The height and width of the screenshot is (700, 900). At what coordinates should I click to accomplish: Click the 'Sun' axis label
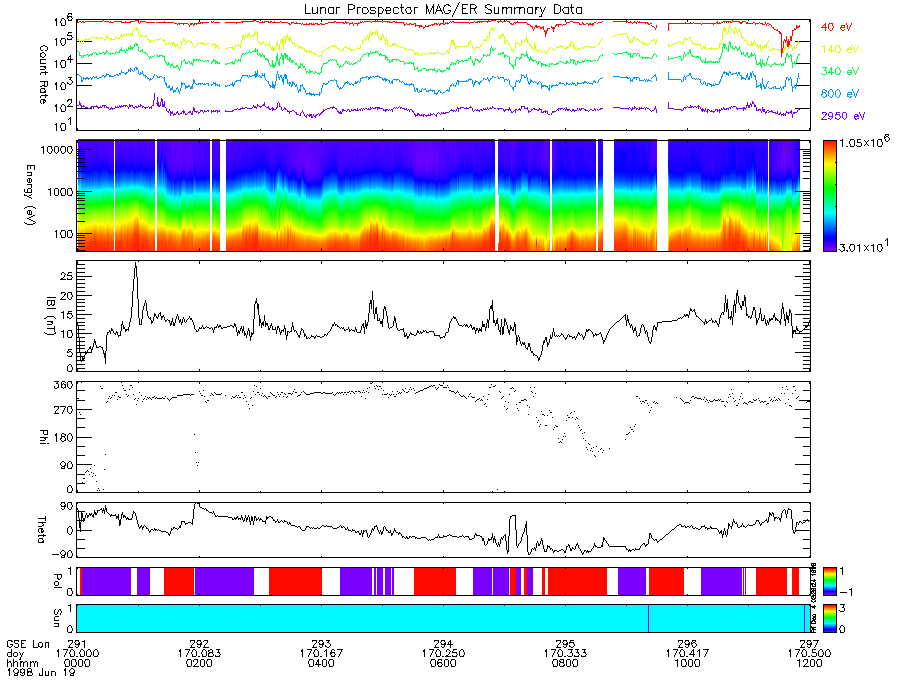[x=57, y=617]
